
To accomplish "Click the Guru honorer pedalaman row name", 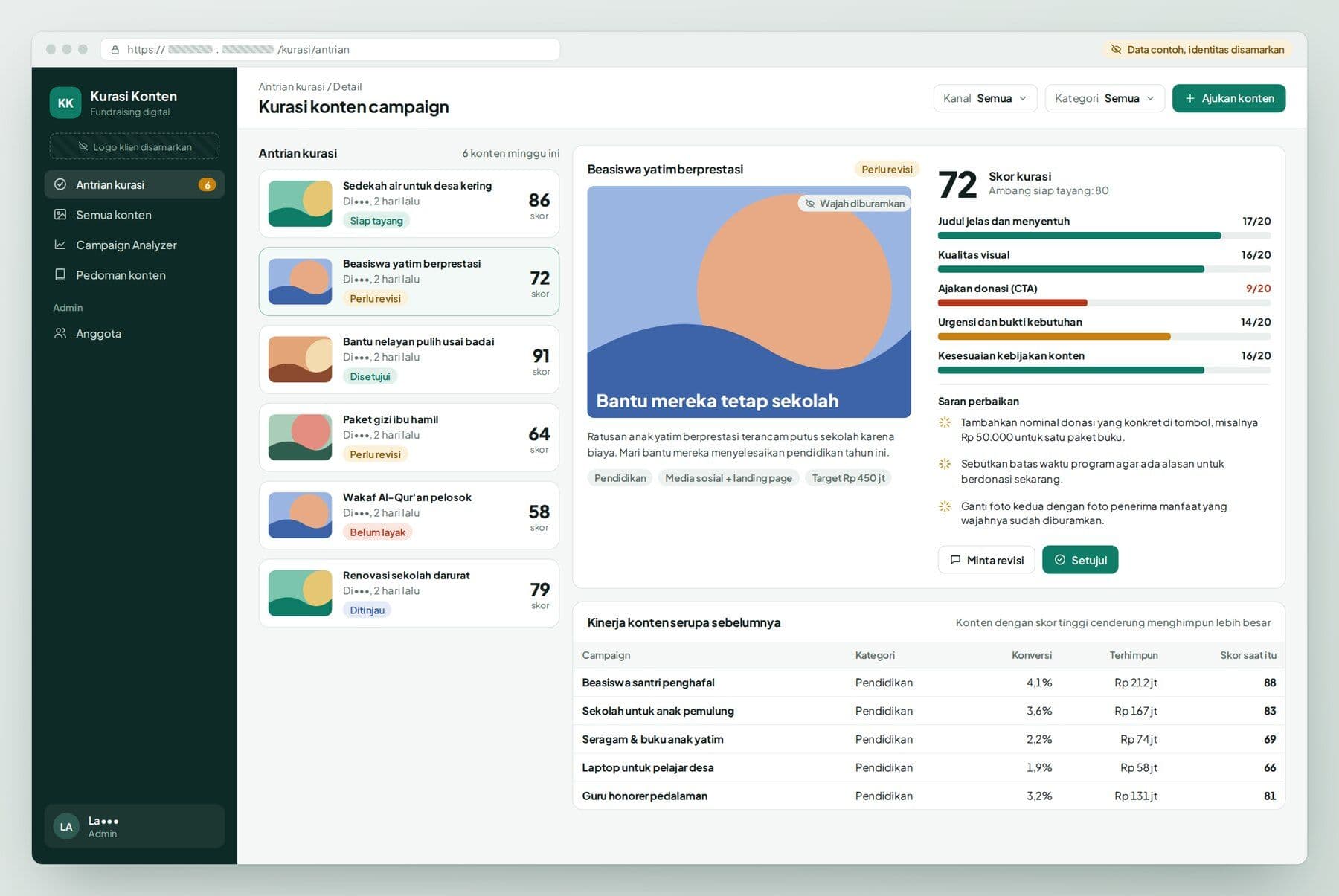I will (644, 796).
